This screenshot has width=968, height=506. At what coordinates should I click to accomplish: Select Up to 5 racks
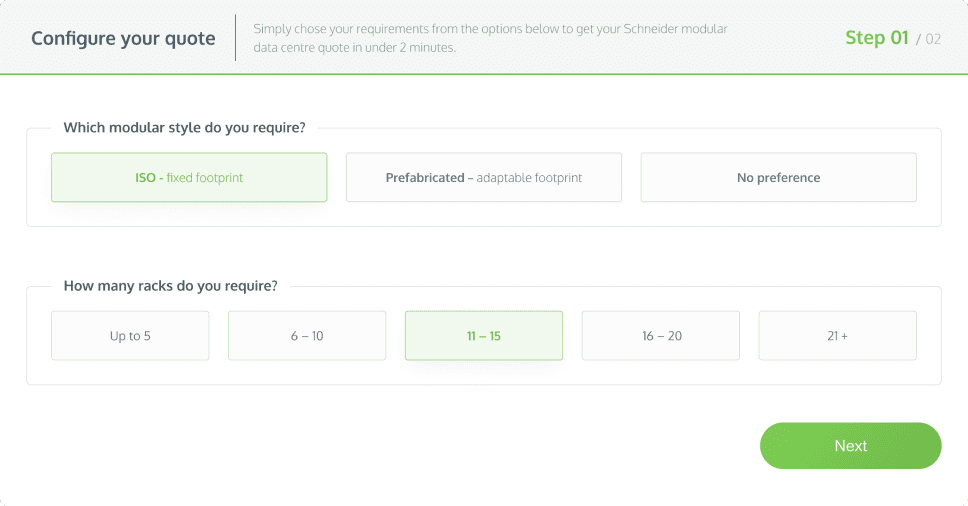(130, 336)
